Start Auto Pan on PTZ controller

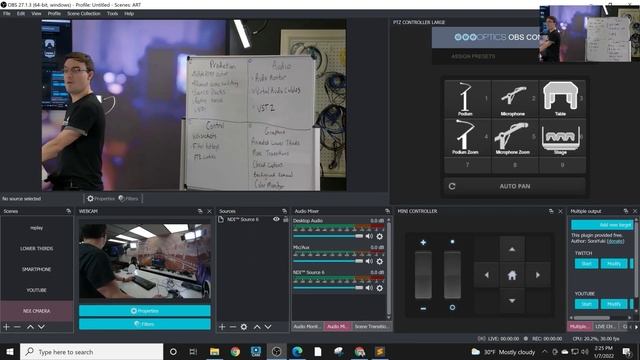[515, 186]
